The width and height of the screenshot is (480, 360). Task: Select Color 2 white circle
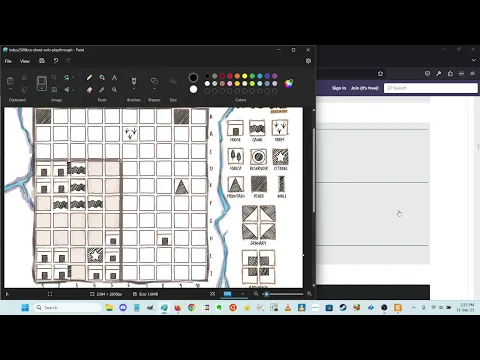pyautogui.click(x=193, y=89)
